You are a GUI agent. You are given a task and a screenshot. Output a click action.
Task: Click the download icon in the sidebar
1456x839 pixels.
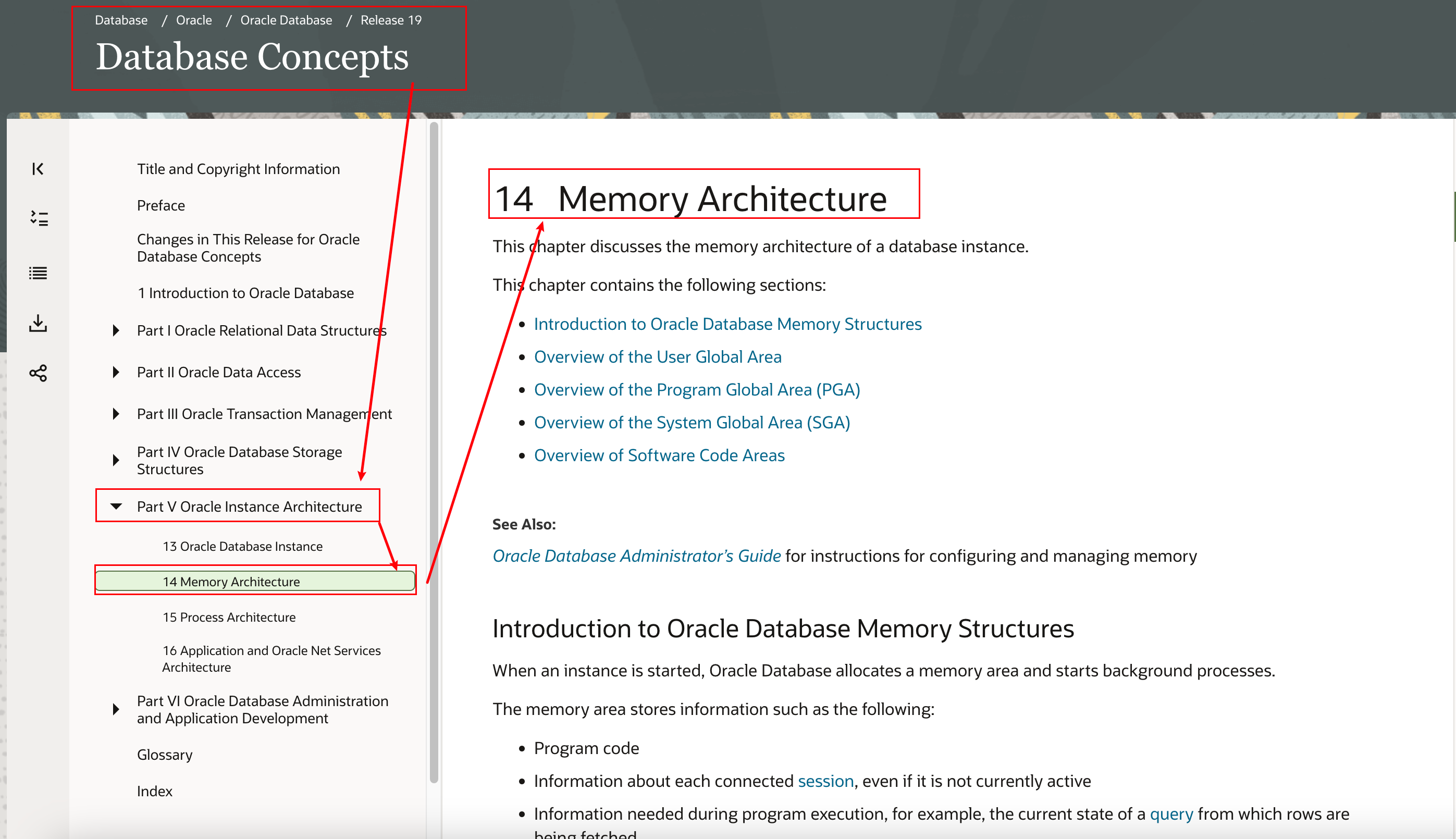click(x=38, y=323)
